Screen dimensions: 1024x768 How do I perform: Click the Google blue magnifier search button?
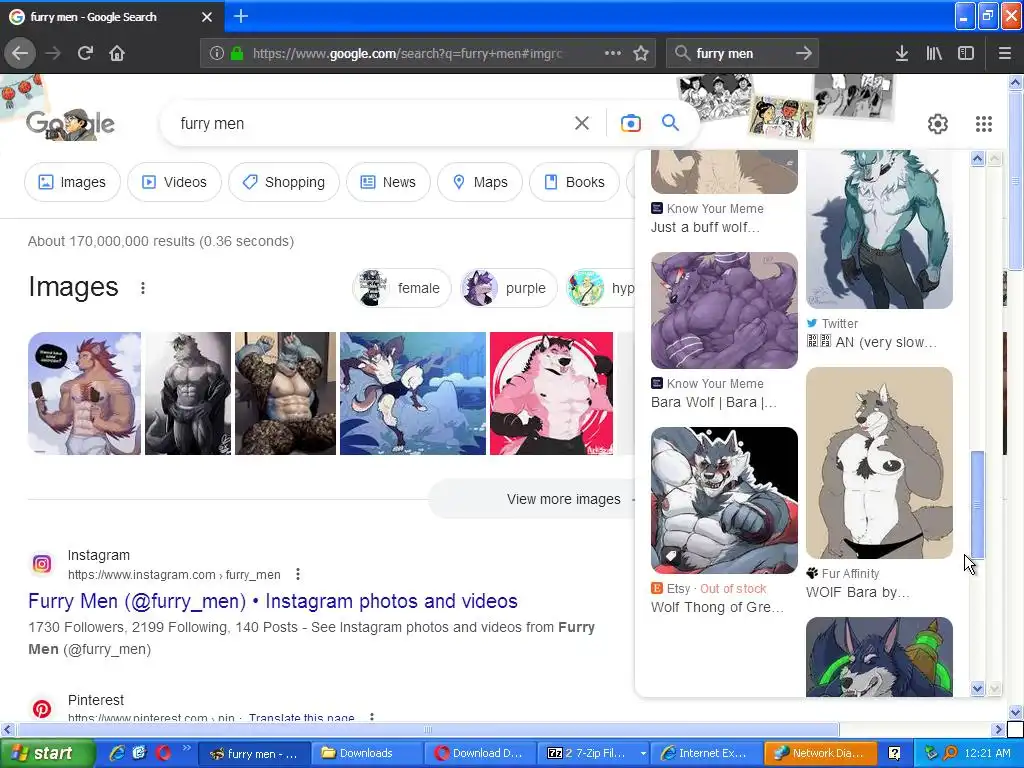pyautogui.click(x=670, y=123)
